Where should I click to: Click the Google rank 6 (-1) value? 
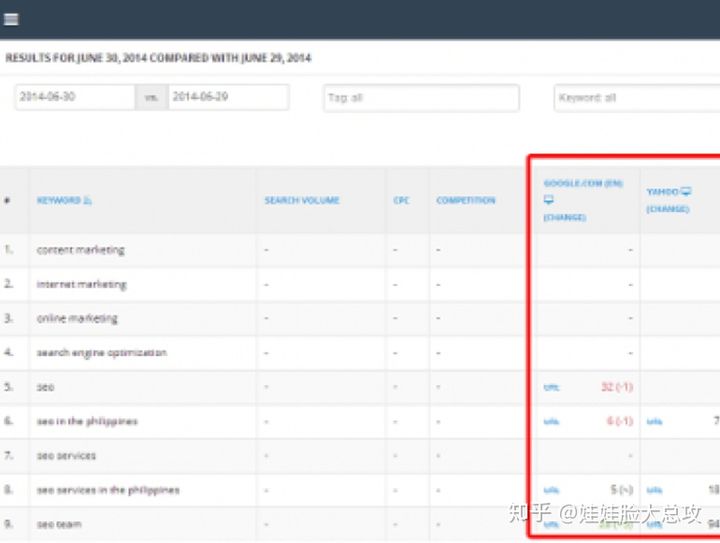[x=620, y=421]
